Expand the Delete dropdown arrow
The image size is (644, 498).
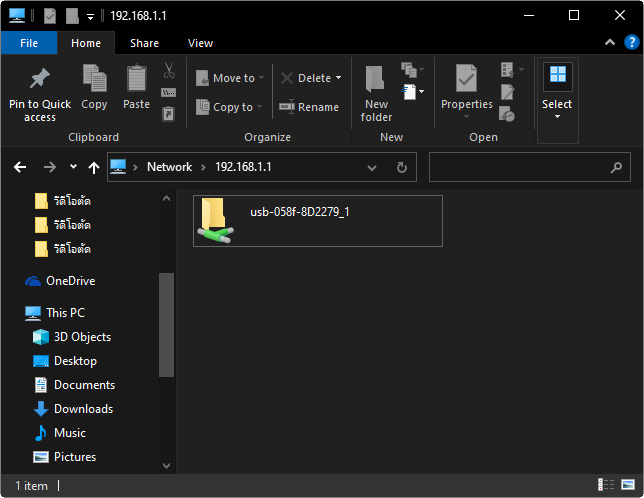click(338, 78)
